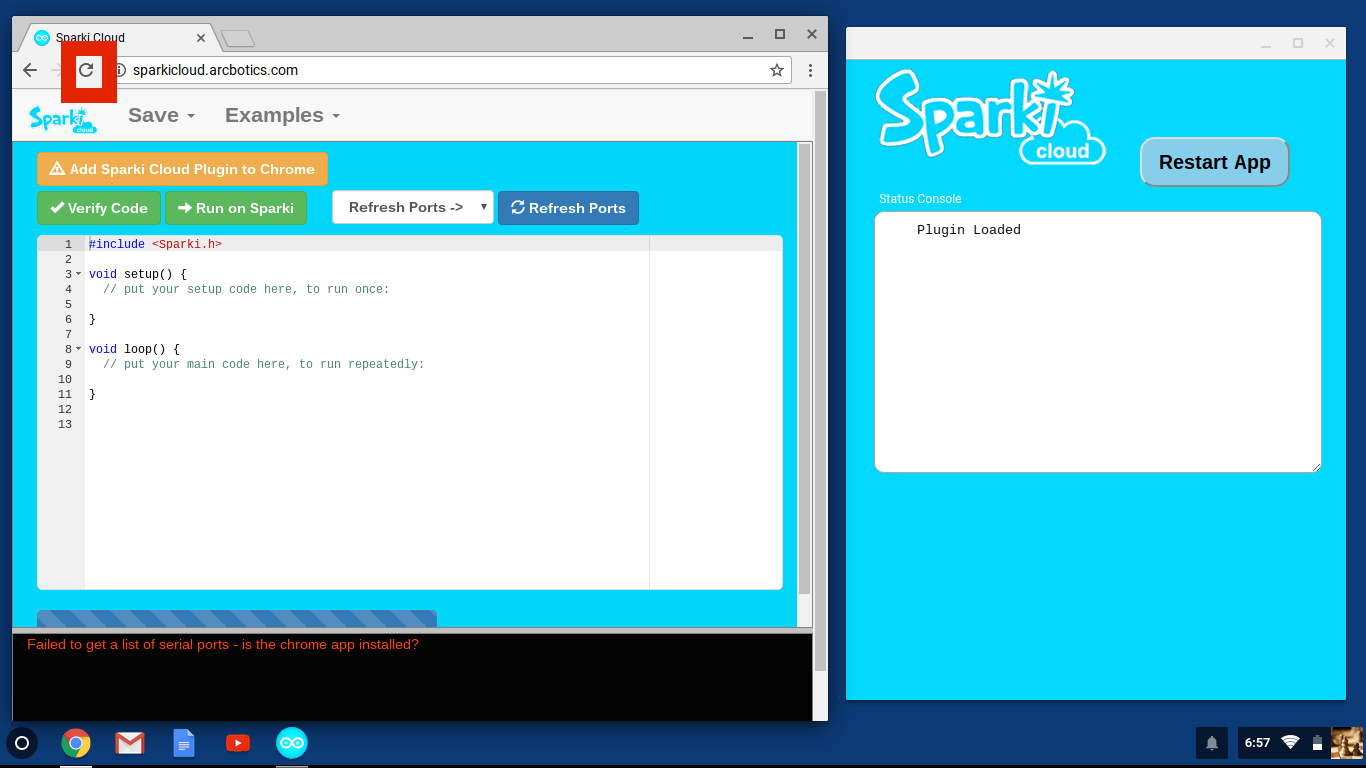
Task: Open a new browser tab
Action: point(238,38)
